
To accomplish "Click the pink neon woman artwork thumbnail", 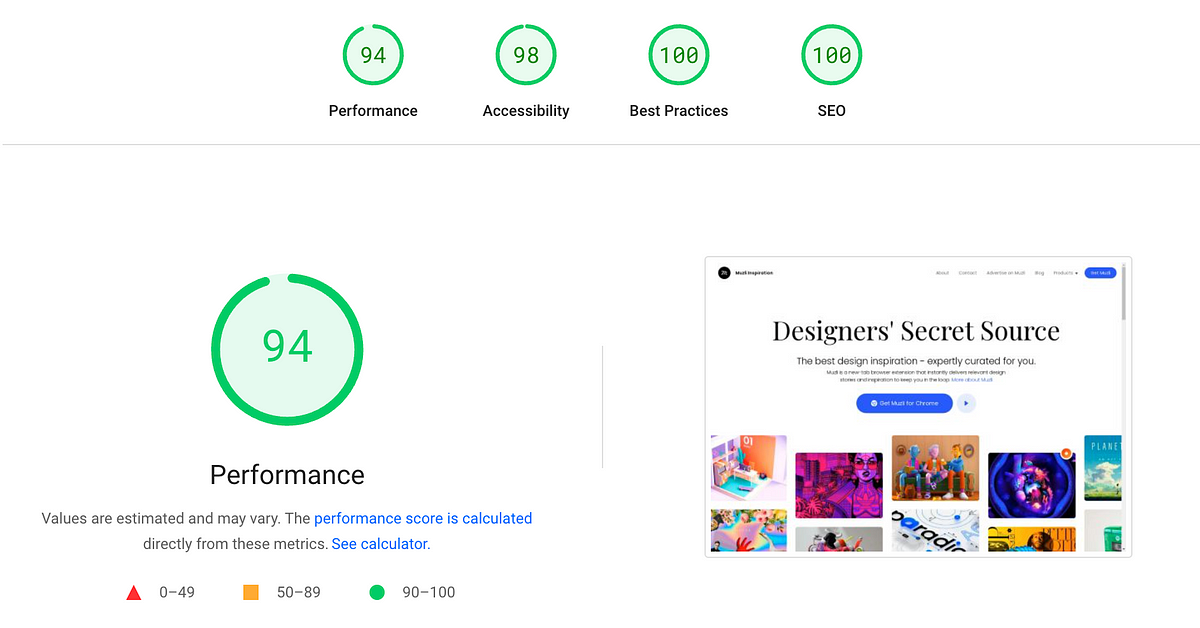I will (839, 485).
